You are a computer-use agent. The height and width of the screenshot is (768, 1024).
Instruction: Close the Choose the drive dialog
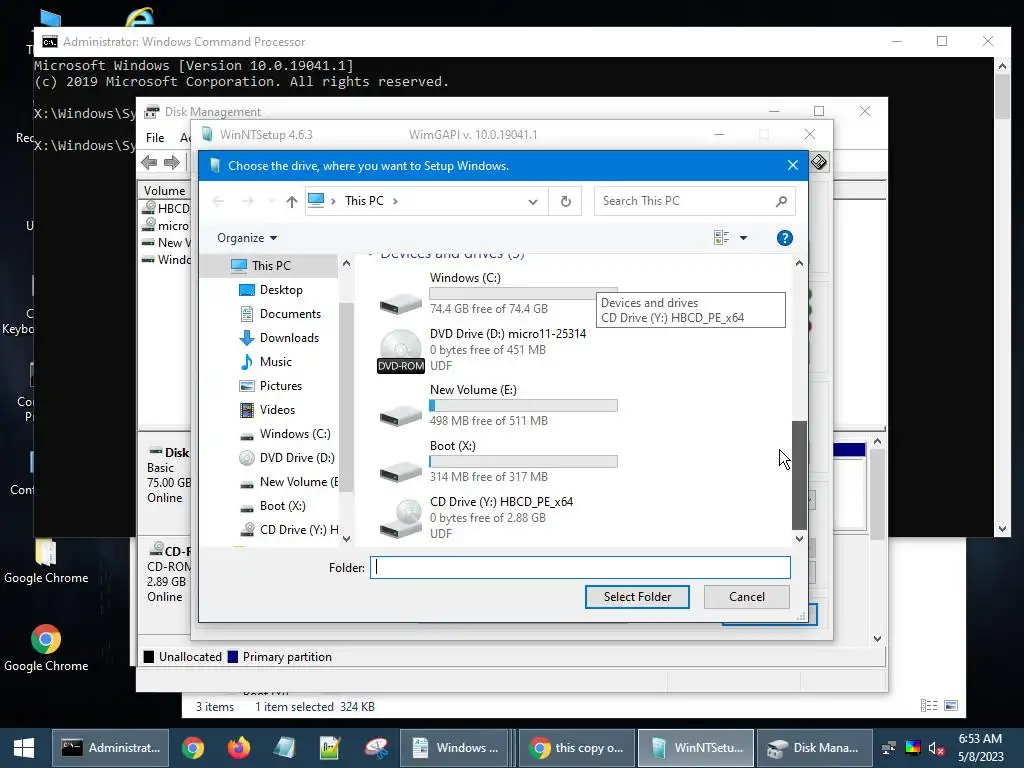coord(793,166)
